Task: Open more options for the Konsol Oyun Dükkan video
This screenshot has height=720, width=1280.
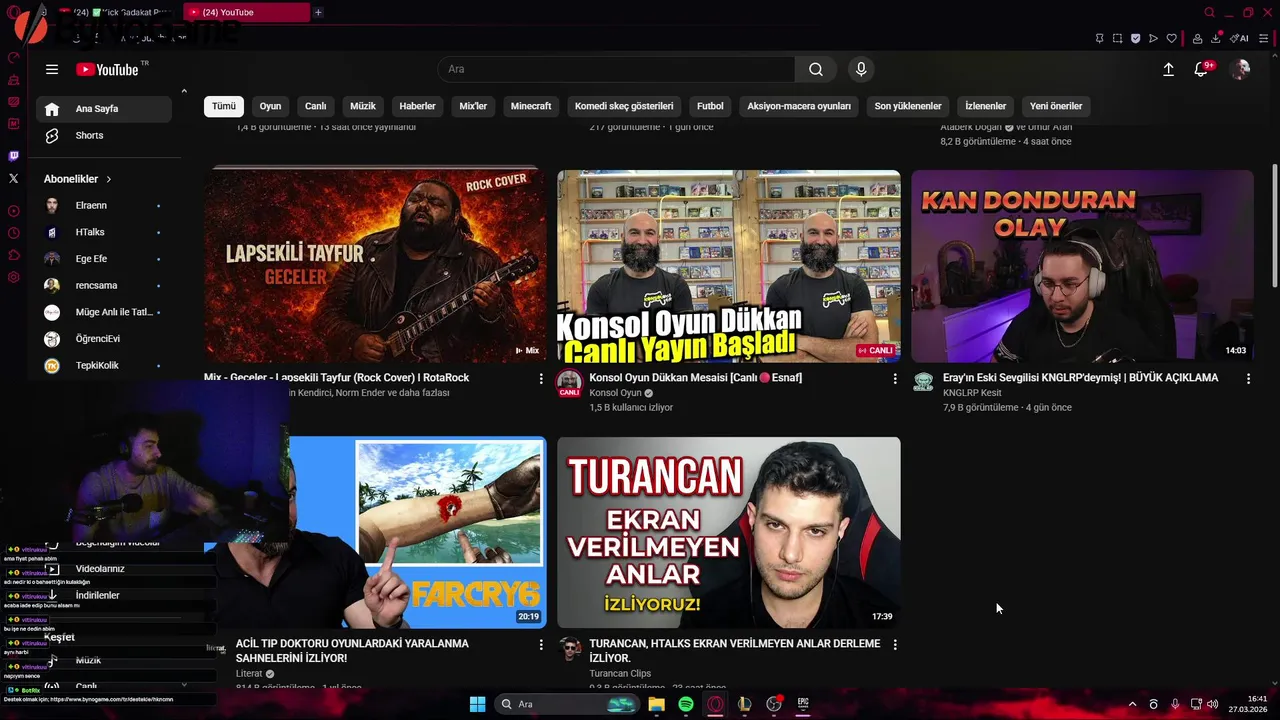Action: click(895, 379)
